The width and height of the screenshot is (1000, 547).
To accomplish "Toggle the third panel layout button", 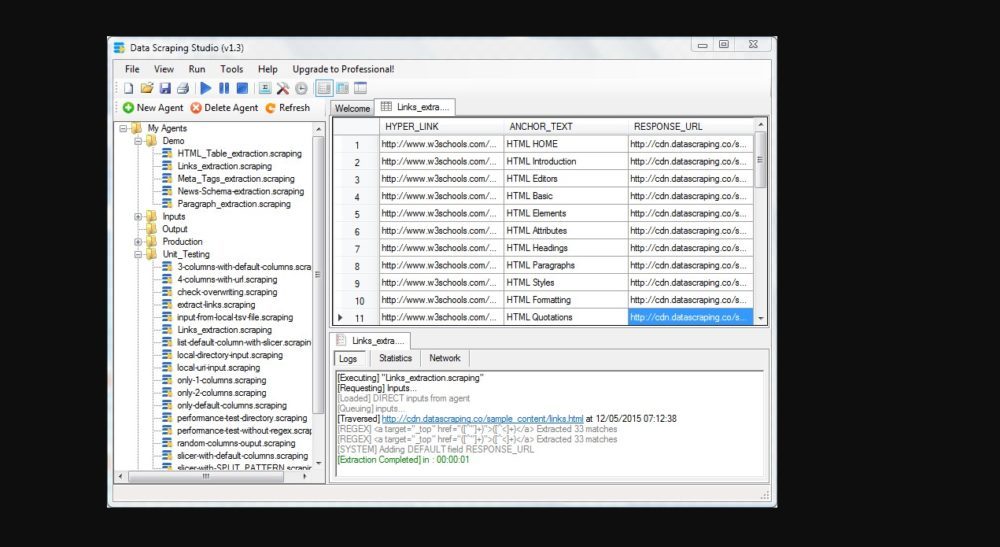I will click(x=360, y=88).
